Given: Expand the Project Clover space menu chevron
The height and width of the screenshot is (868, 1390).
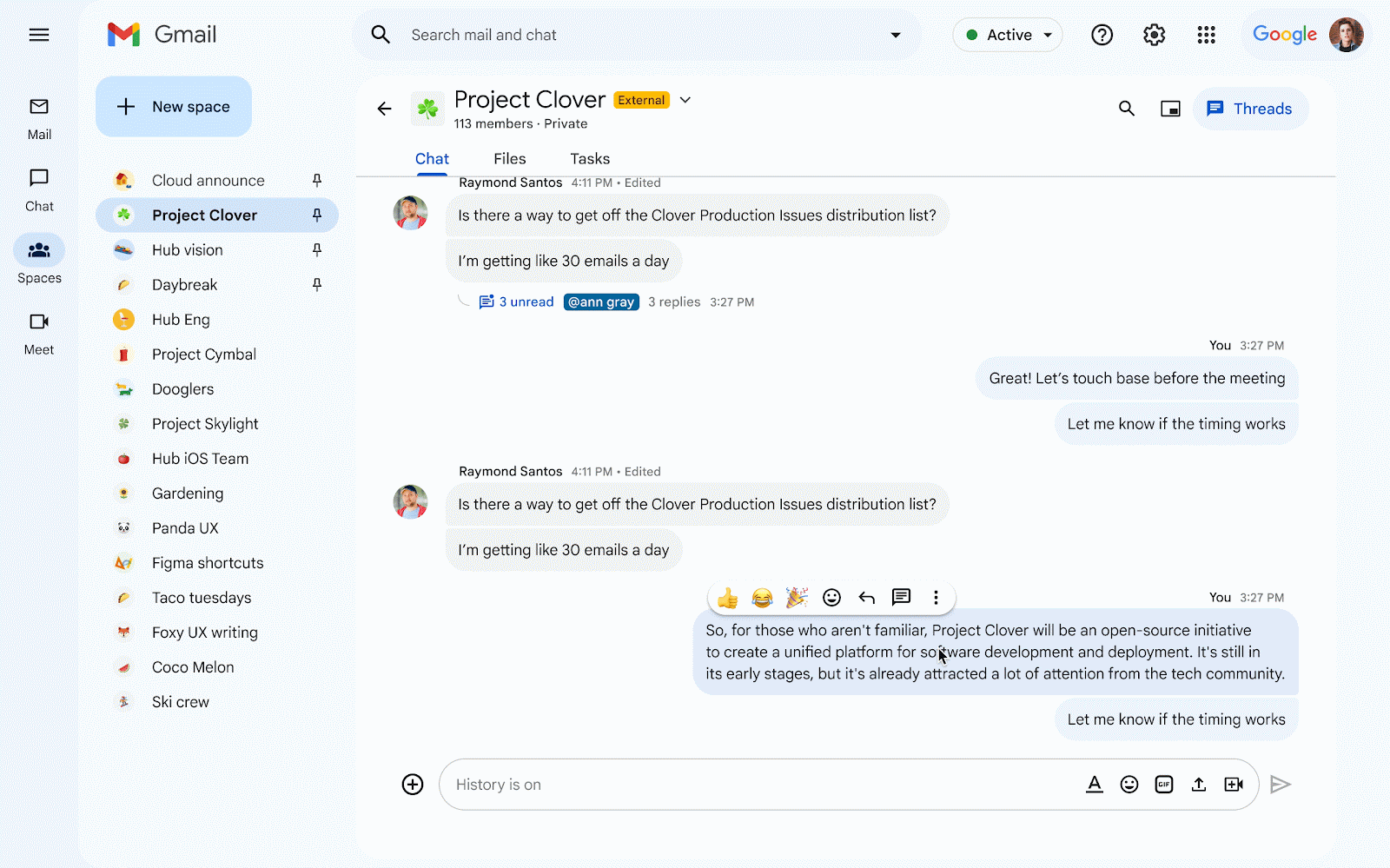Looking at the screenshot, I should (685, 100).
